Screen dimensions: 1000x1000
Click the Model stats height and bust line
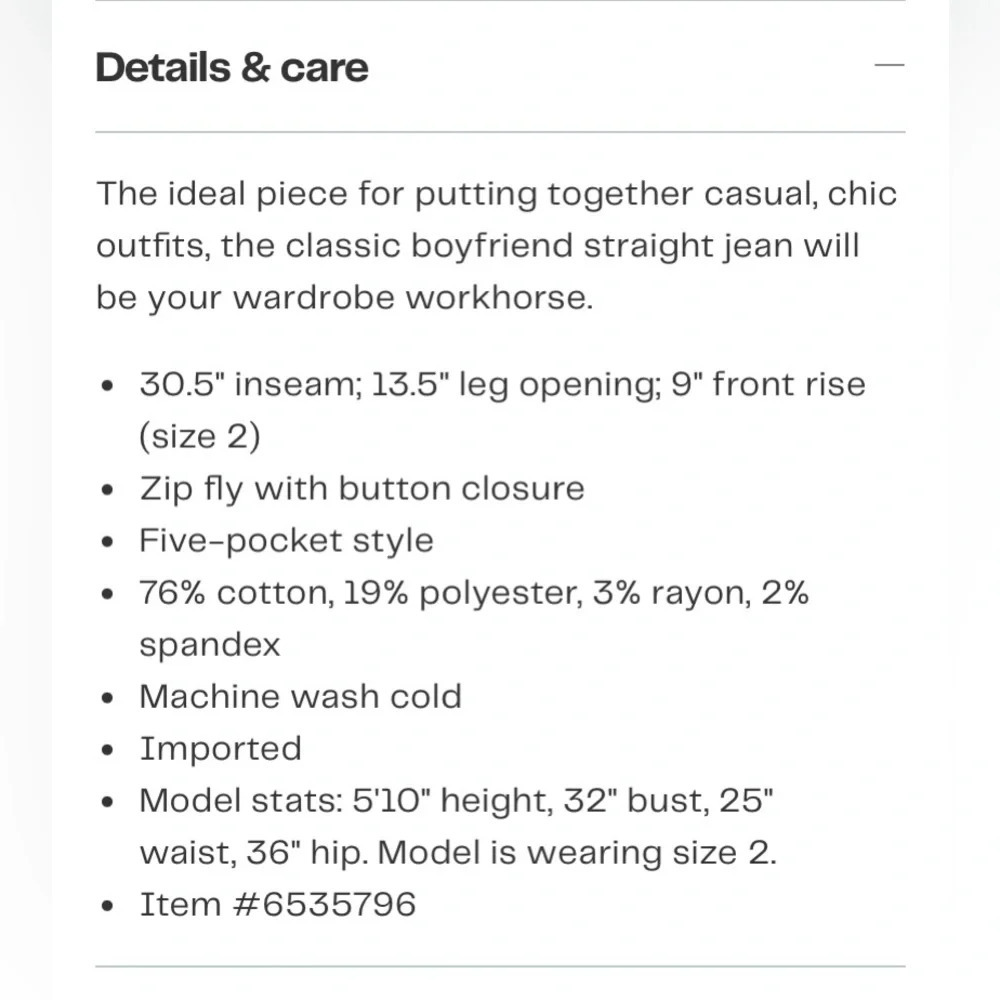coord(456,801)
